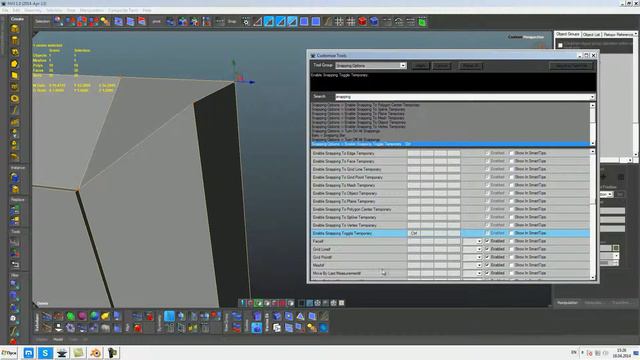Click the triangle icon in bottom toolbar
Screen dimensions: 640x360
pos(300,316)
